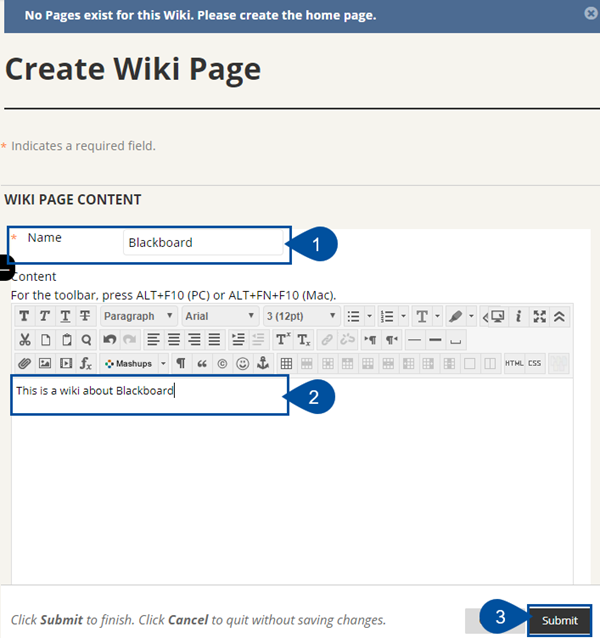
Task: Decrease indent of paragraph
Action: point(258,339)
